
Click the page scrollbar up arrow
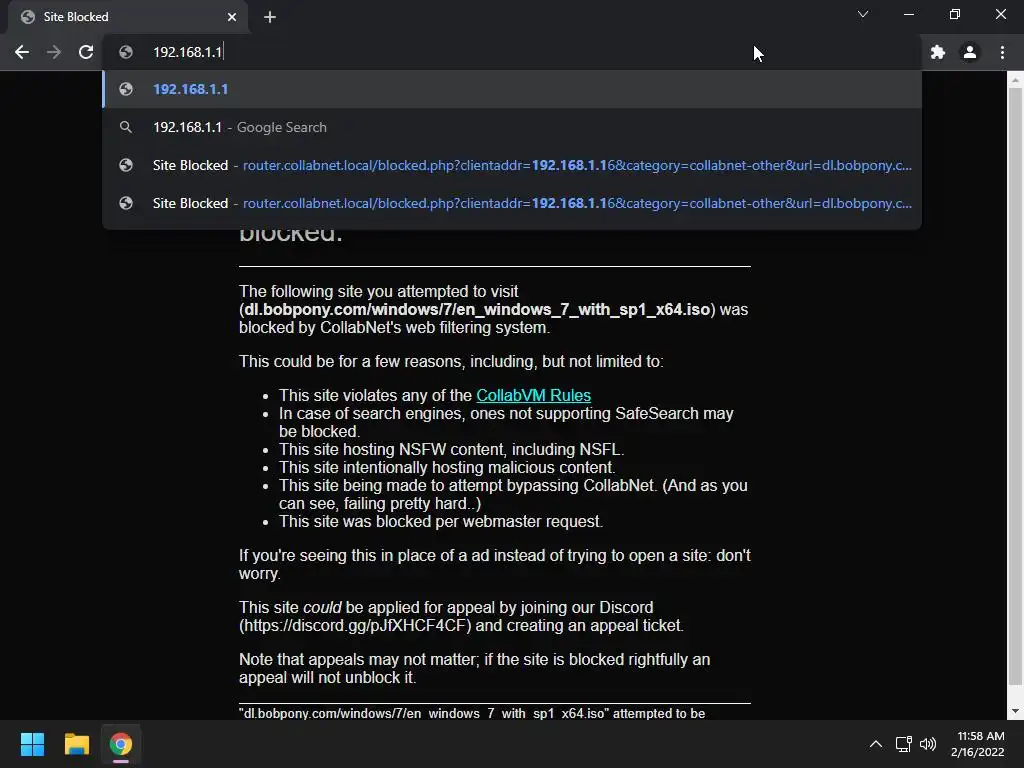coord(1015,80)
